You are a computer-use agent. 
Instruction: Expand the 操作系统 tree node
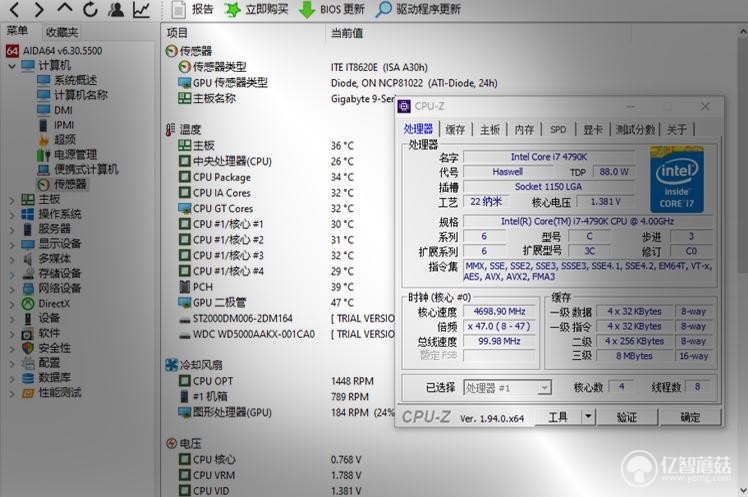pyautogui.click(x=12, y=215)
